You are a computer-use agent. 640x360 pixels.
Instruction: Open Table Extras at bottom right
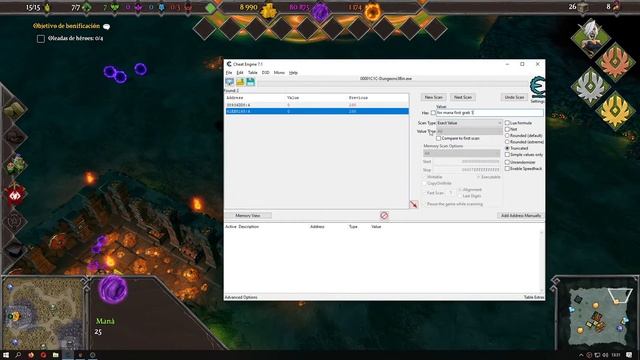(x=533, y=297)
